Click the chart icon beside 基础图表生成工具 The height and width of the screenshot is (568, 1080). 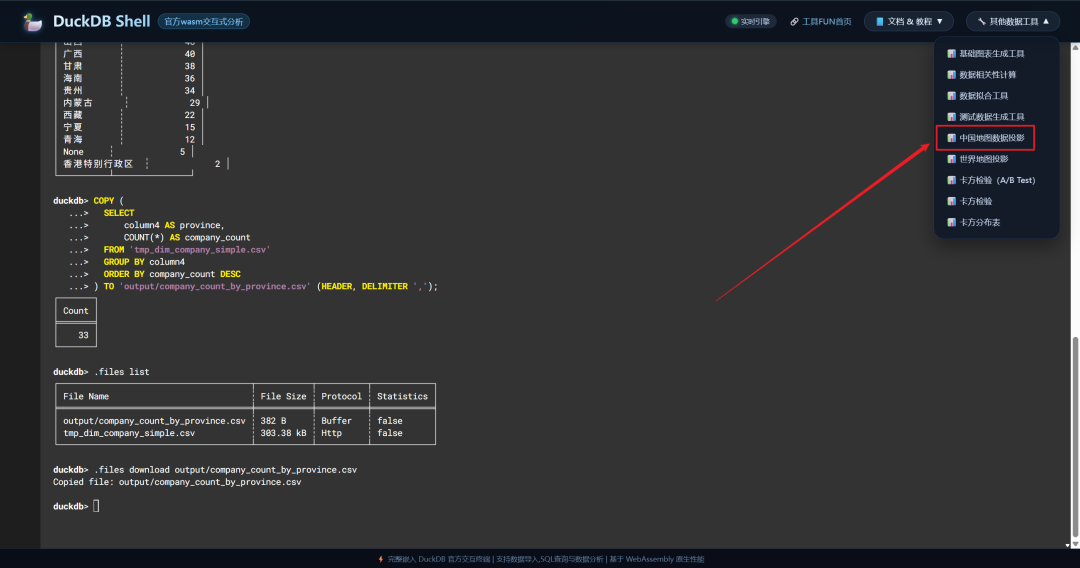[952, 54]
